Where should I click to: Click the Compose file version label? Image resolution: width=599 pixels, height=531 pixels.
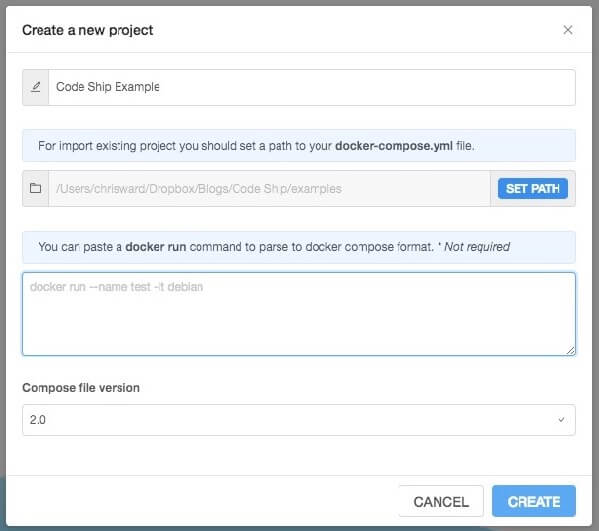pyautogui.click(x=81, y=388)
